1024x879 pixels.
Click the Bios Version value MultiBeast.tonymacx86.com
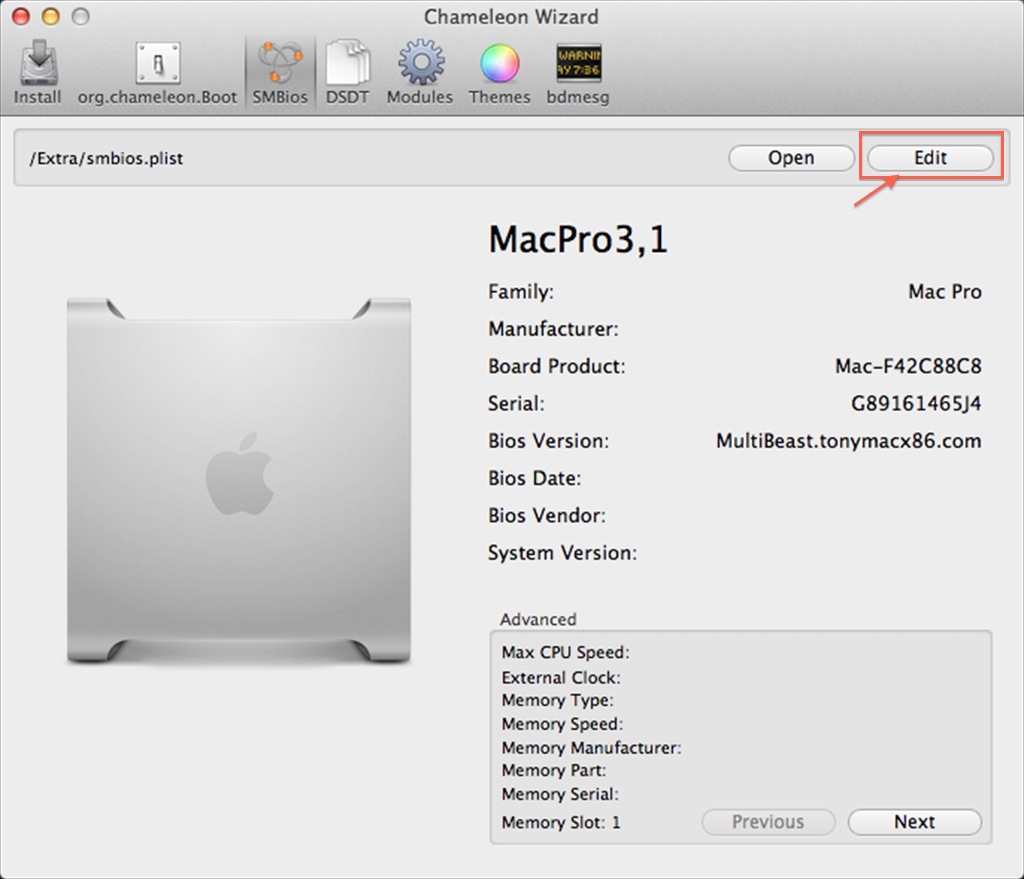coord(849,441)
